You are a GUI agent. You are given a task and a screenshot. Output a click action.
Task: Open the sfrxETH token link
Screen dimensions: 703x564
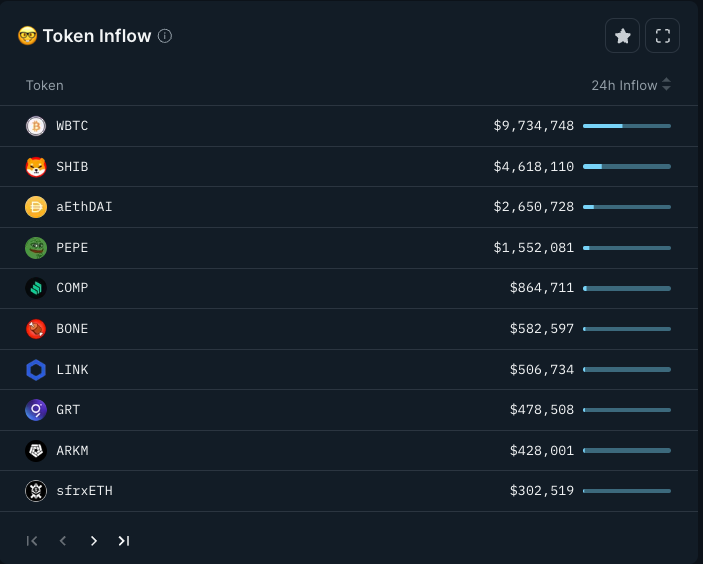(84, 491)
